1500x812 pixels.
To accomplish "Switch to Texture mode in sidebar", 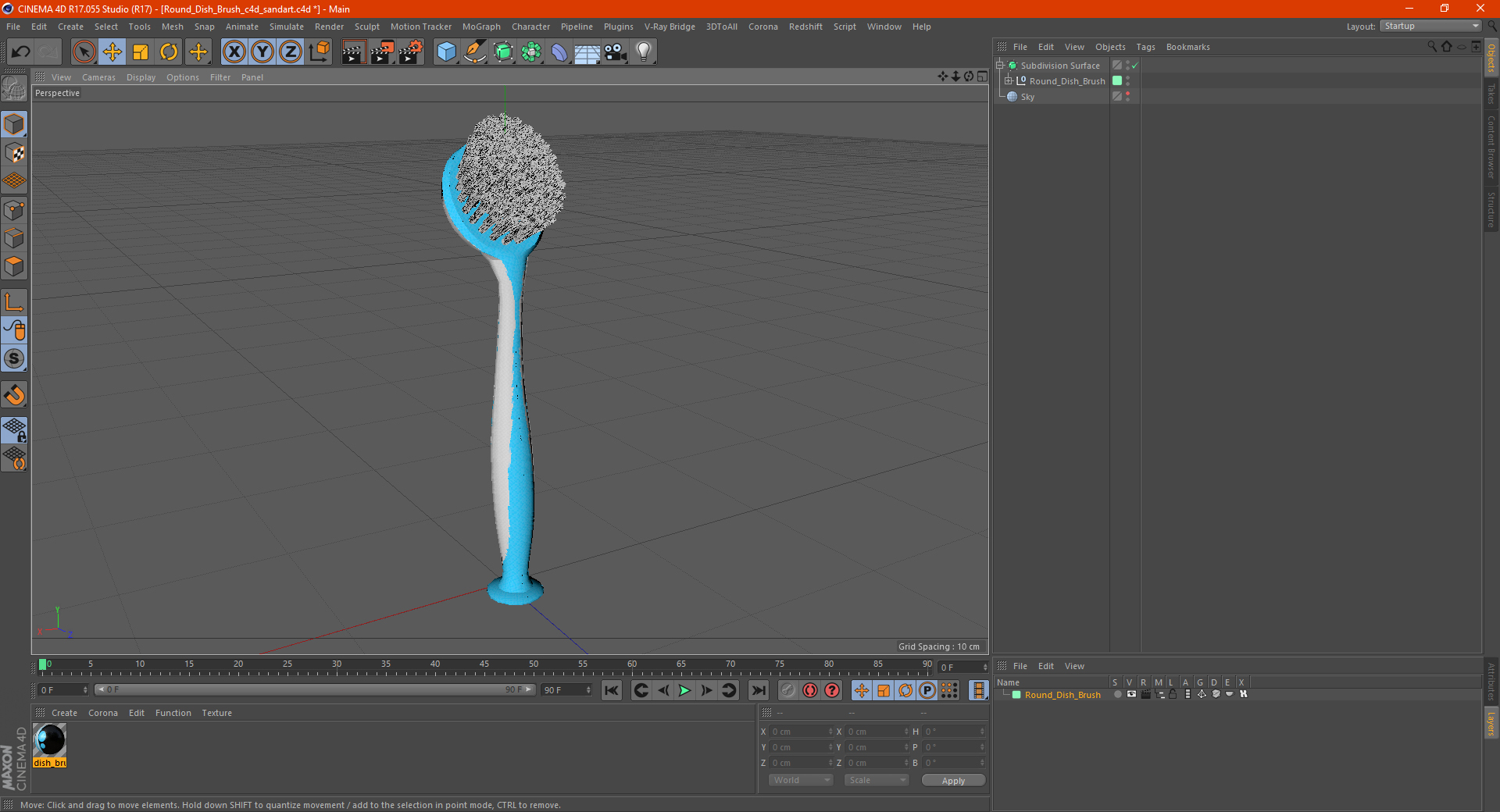I will (x=14, y=153).
